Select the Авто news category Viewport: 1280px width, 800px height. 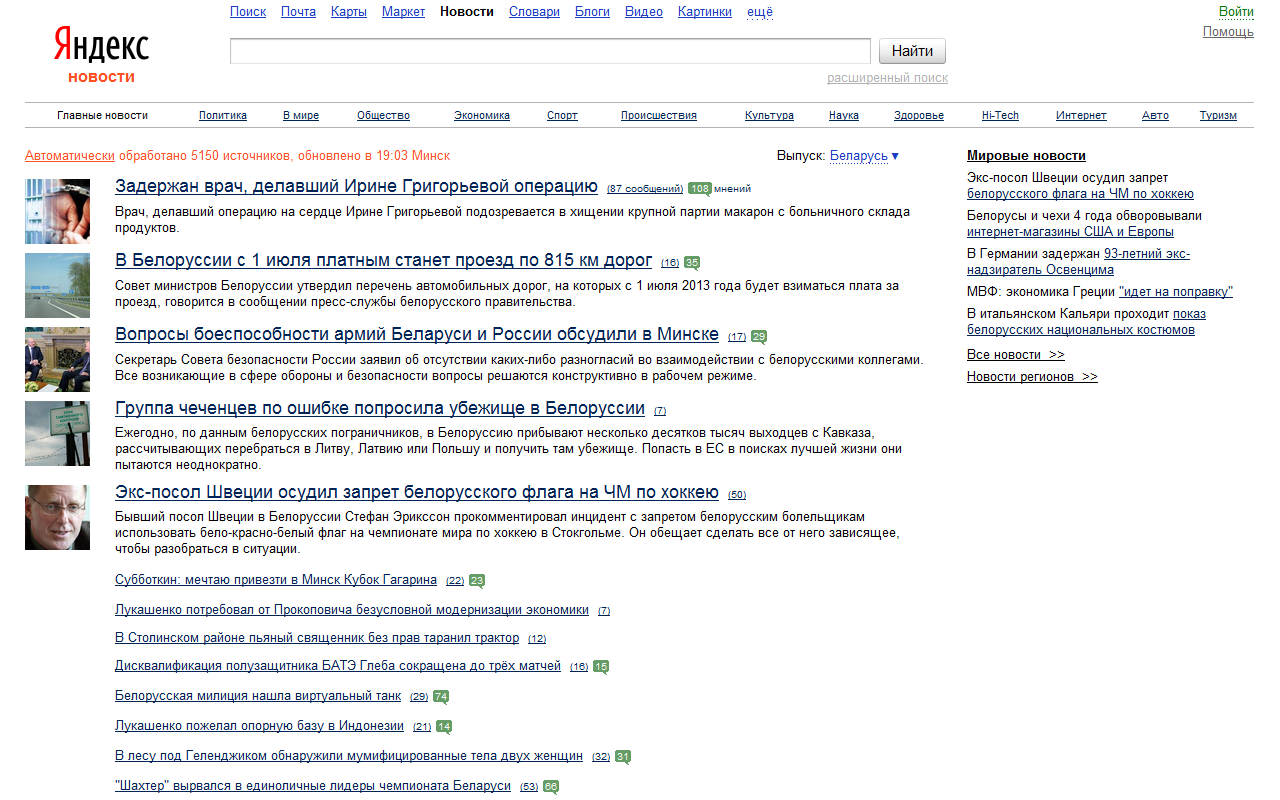pyautogui.click(x=1155, y=115)
